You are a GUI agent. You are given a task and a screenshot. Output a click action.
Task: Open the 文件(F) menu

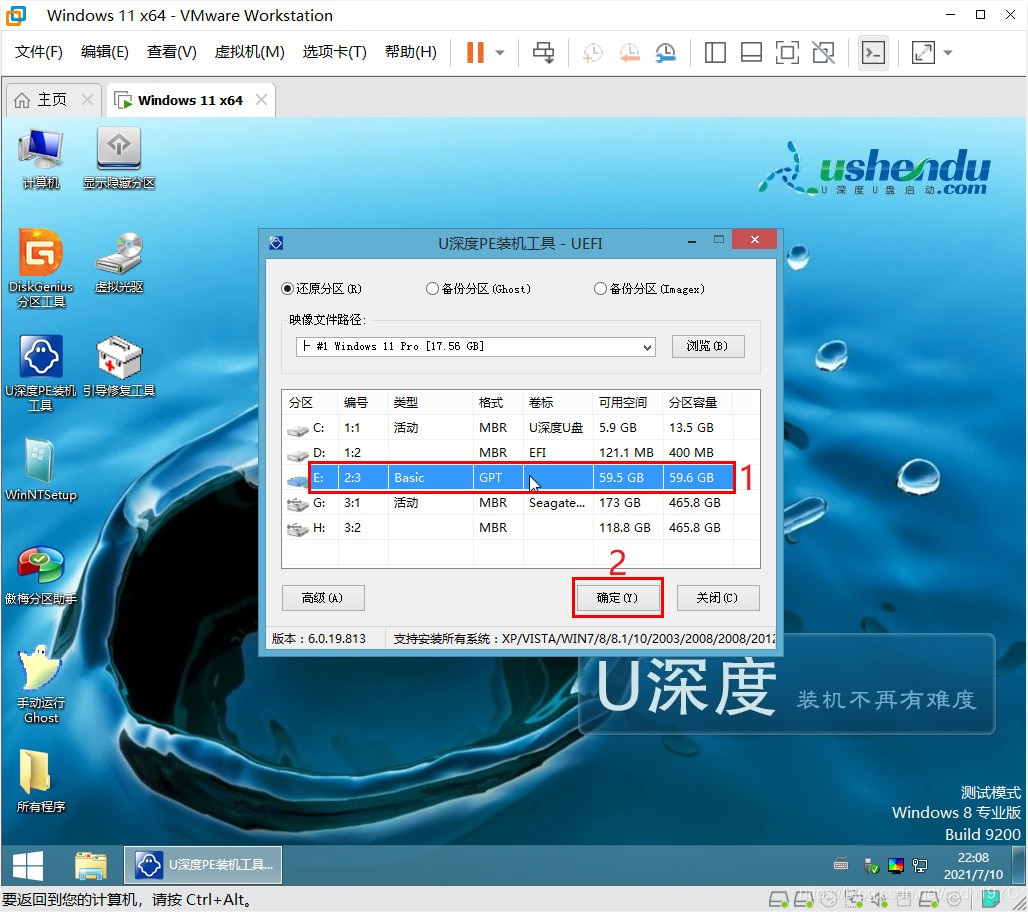pyautogui.click(x=39, y=52)
